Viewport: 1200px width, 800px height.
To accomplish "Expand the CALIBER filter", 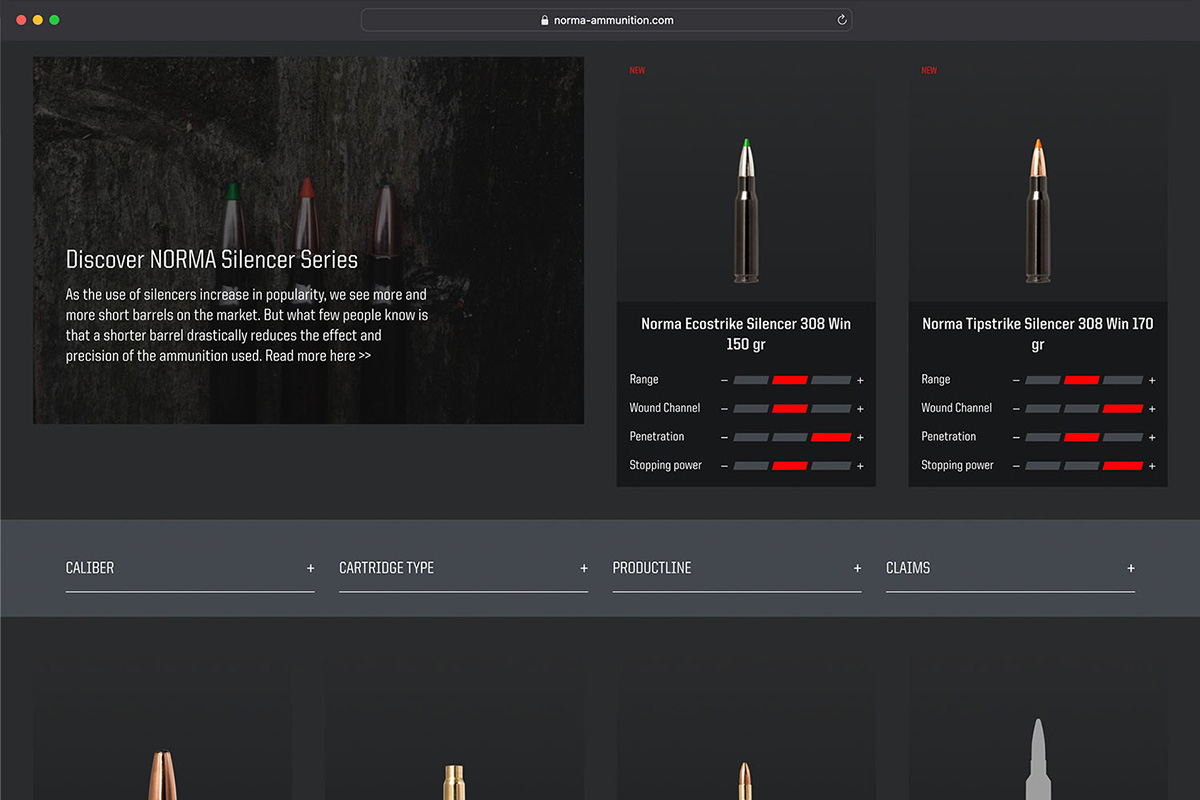I will [190, 568].
